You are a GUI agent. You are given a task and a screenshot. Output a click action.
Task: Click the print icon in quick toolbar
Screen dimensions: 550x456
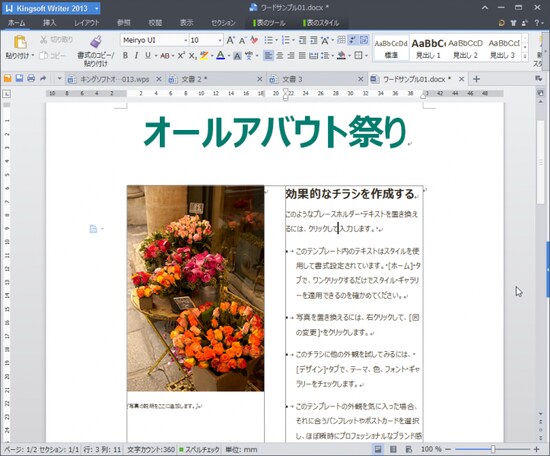(31, 78)
